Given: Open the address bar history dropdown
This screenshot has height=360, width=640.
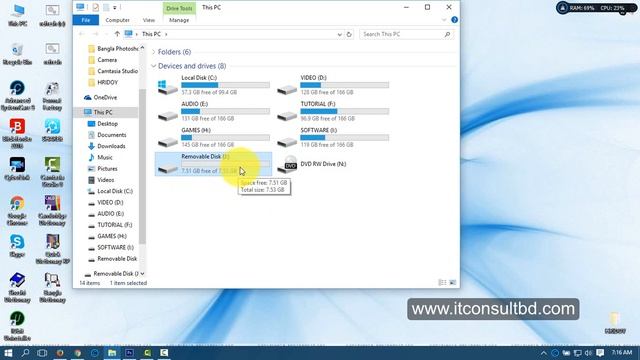Looking at the screenshot, I should click(339, 34).
